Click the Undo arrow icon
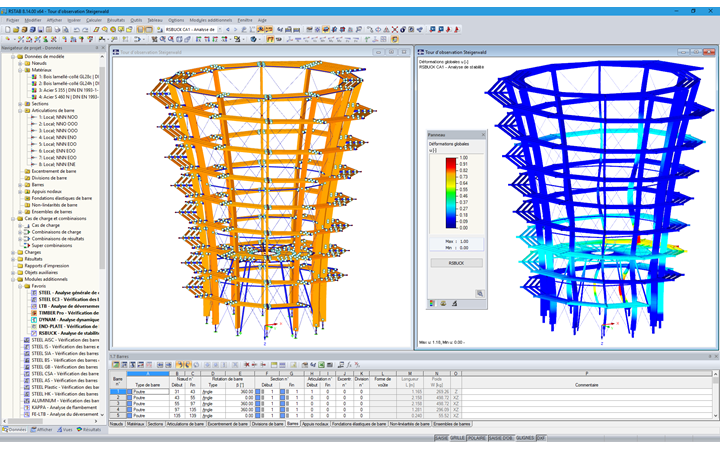 (77, 29)
